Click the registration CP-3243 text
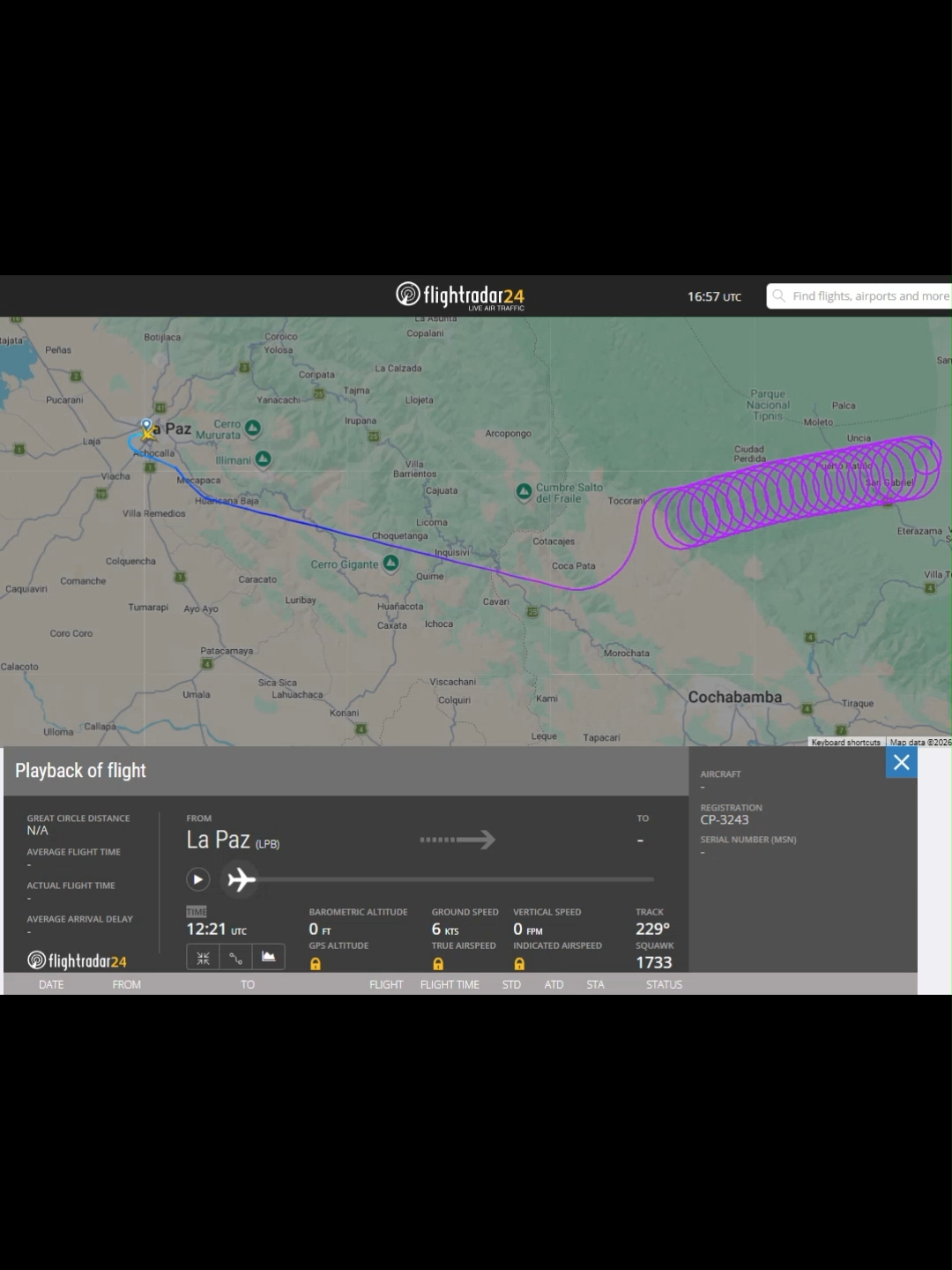 [x=725, y=819]
